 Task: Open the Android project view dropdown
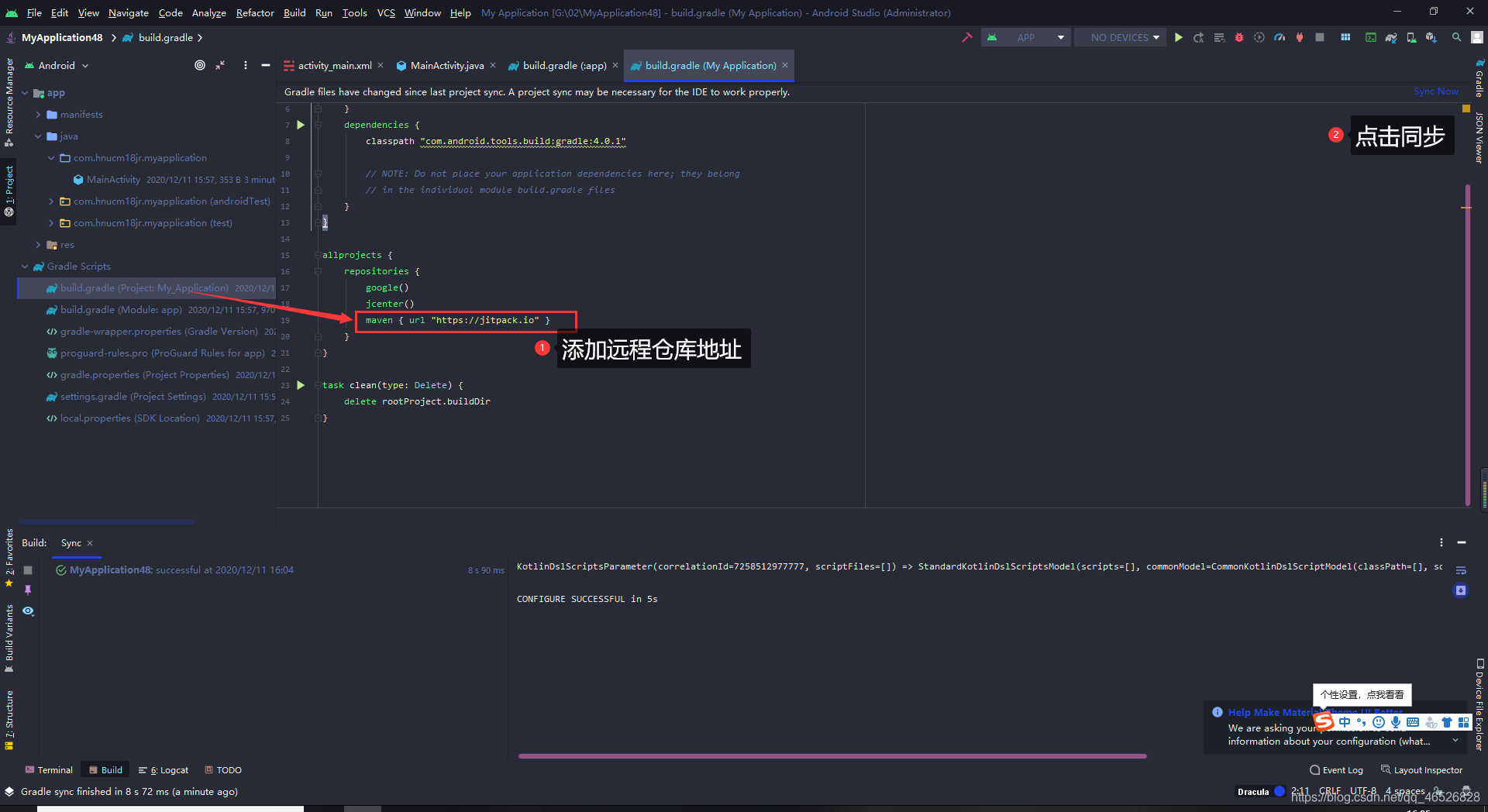[57, 66]
